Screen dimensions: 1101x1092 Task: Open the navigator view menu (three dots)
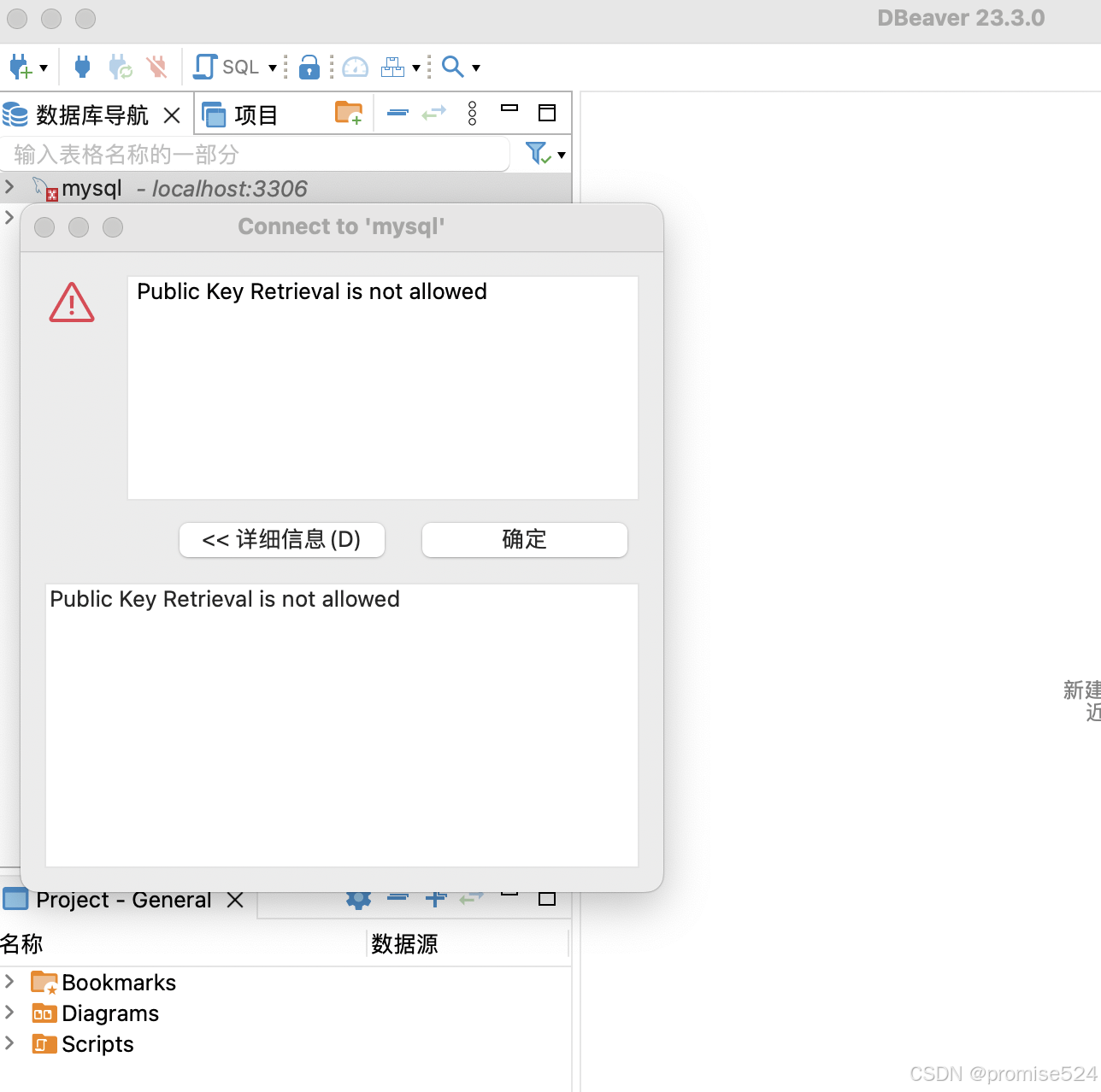pos(473,113)
